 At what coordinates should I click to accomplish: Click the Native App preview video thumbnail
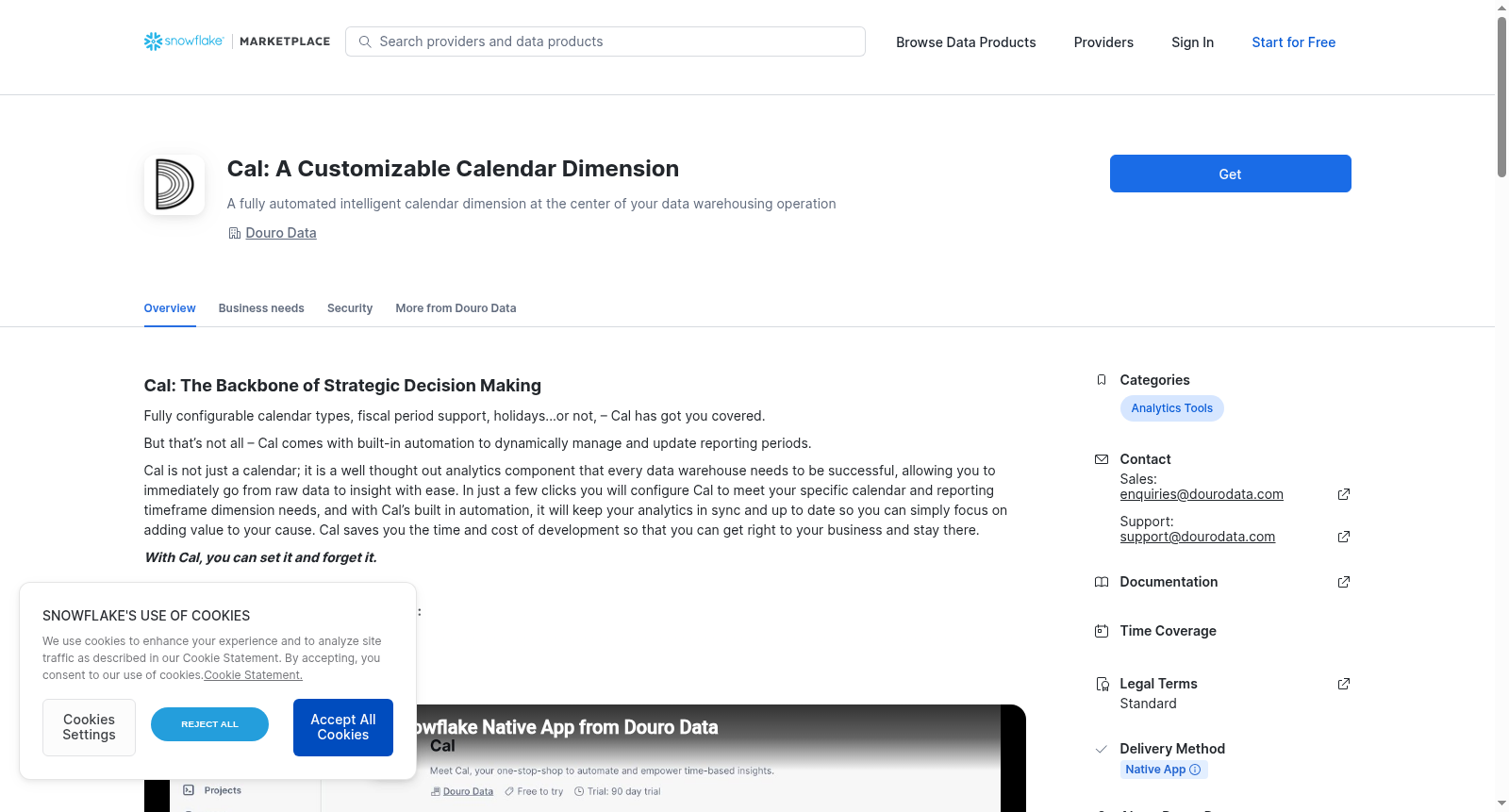[585, 758]
